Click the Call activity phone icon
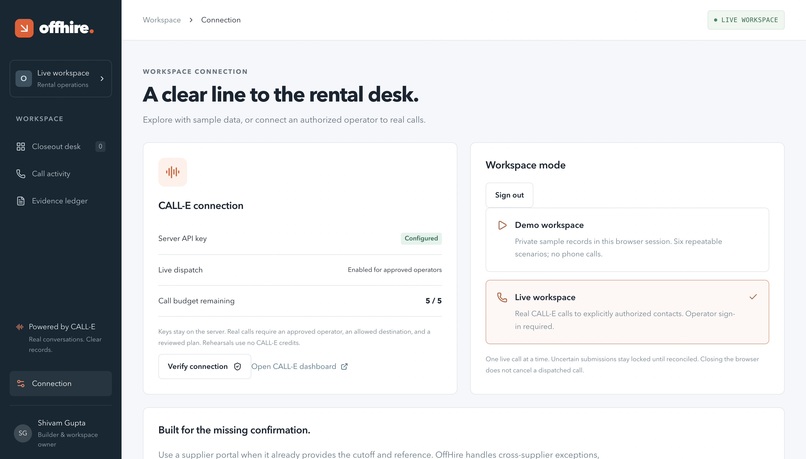 21,174
